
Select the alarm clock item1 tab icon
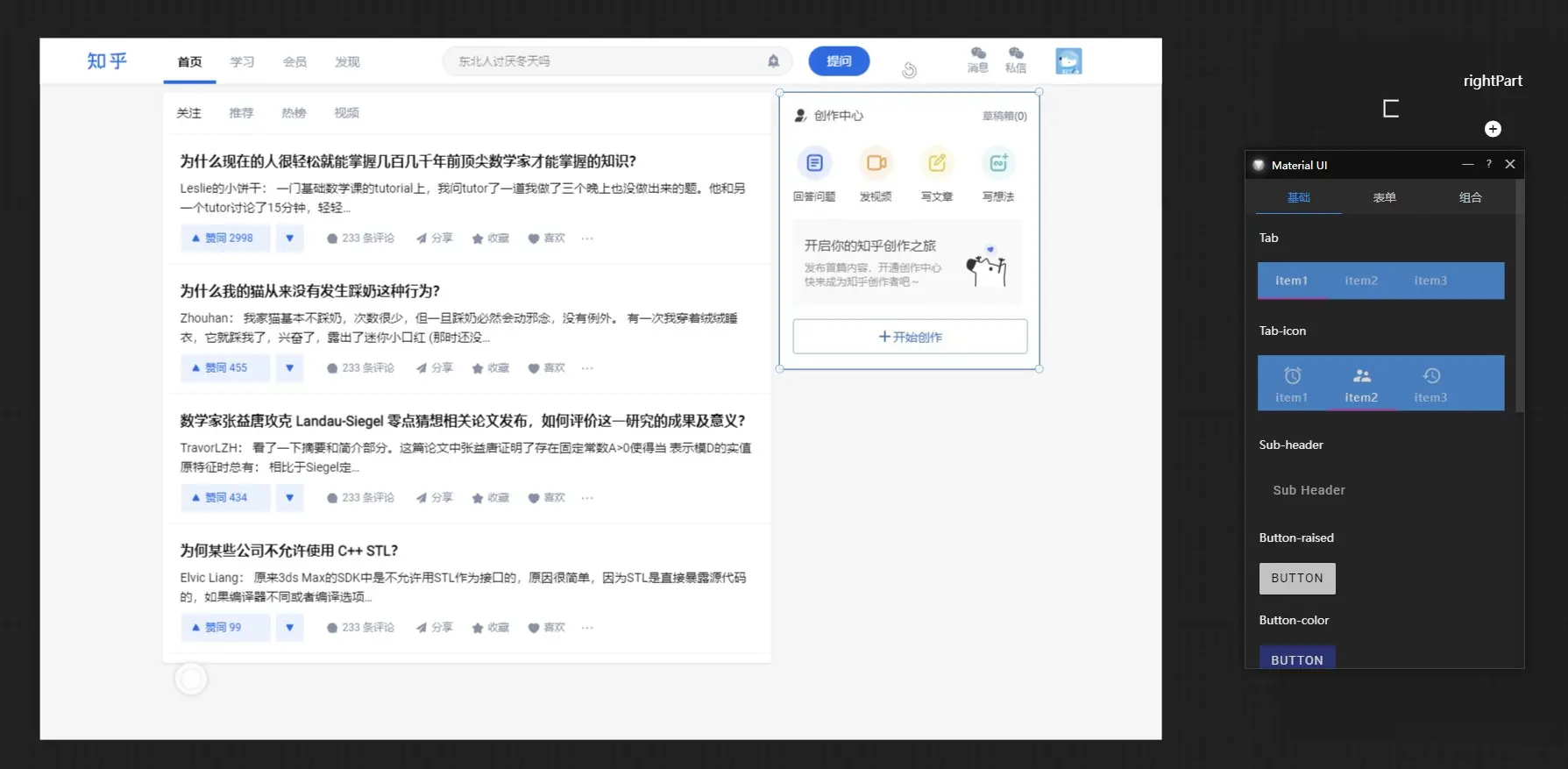(x=1292, y=376)
